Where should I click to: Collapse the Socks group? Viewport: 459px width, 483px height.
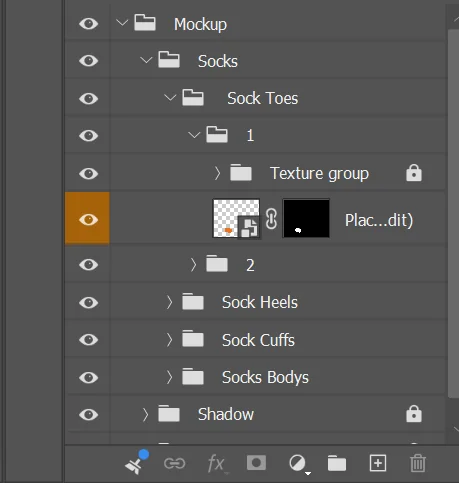click(146, 60)
